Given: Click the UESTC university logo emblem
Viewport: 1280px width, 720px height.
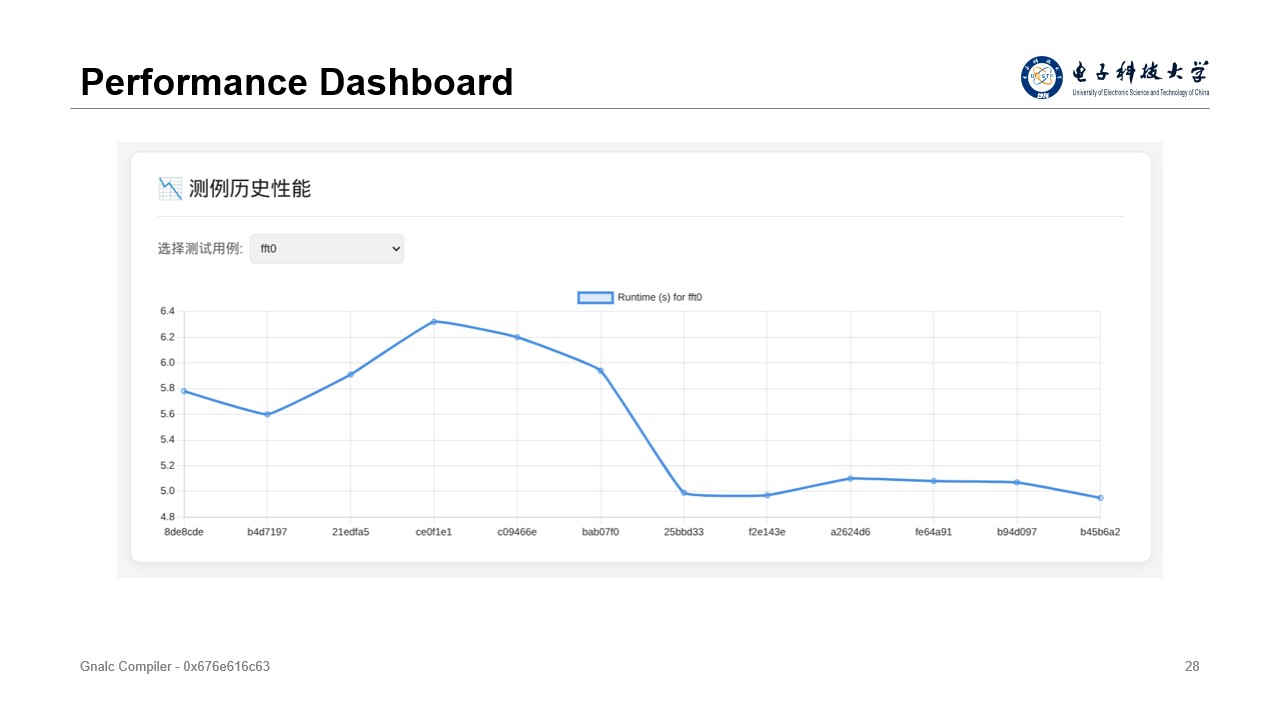Looking at the screenshot, I should 1041,77.
